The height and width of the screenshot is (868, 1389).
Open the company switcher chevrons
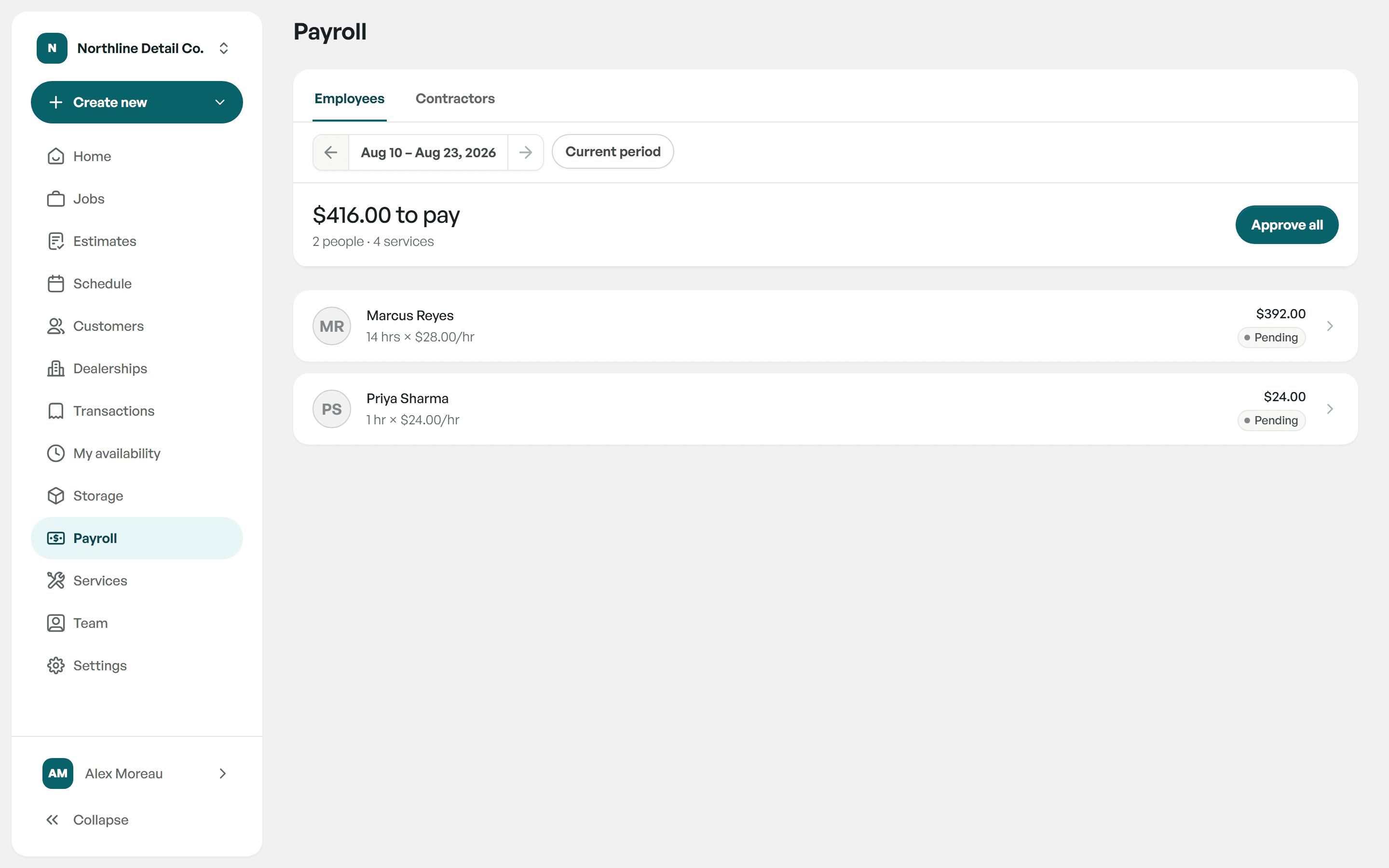(224, 48)
